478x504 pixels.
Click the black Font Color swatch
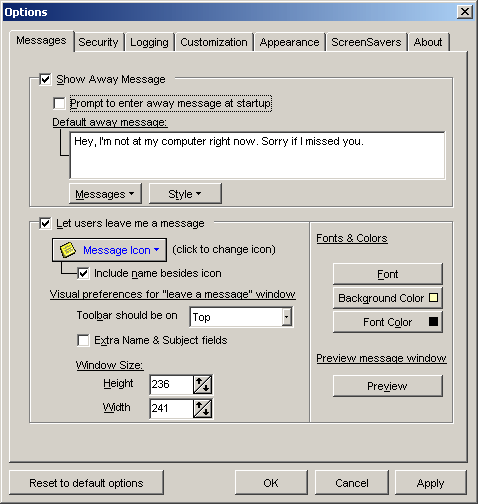pyautogui.click(x=433, y=322)
